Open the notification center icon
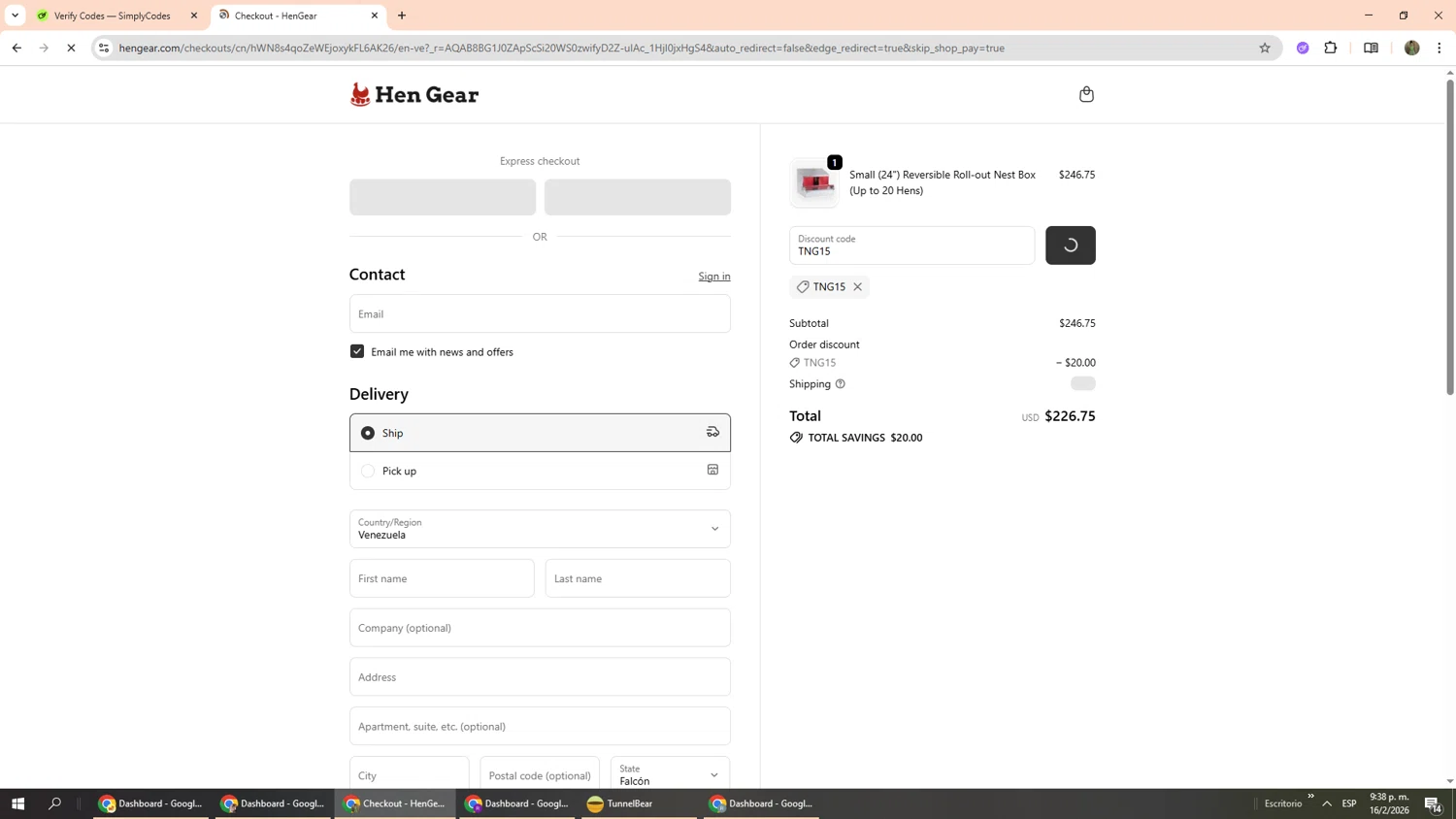 pyautogui.click(x=1433, y=803)
